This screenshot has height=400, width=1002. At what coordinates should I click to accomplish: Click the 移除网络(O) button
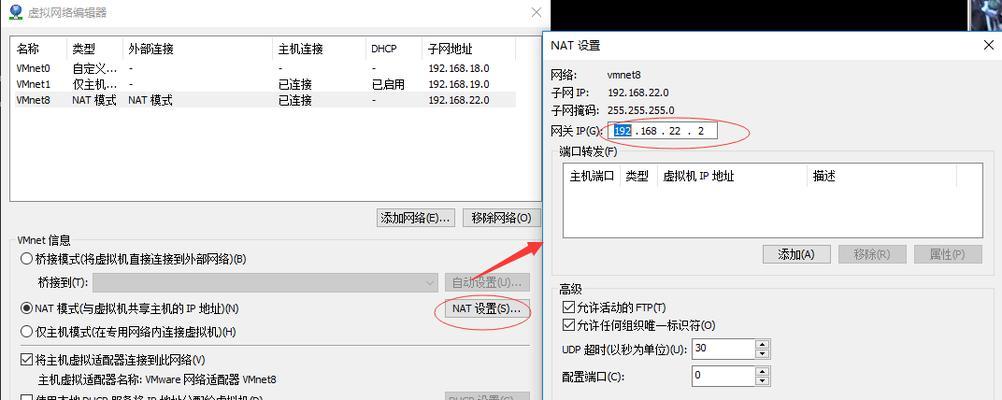tap(502, 217)
